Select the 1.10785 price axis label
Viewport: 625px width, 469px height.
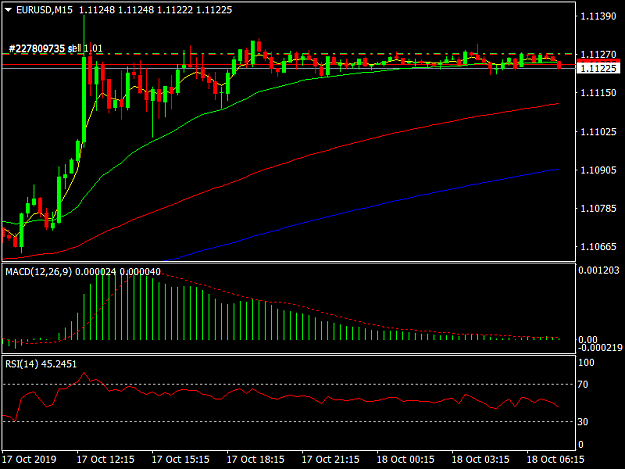598,208
